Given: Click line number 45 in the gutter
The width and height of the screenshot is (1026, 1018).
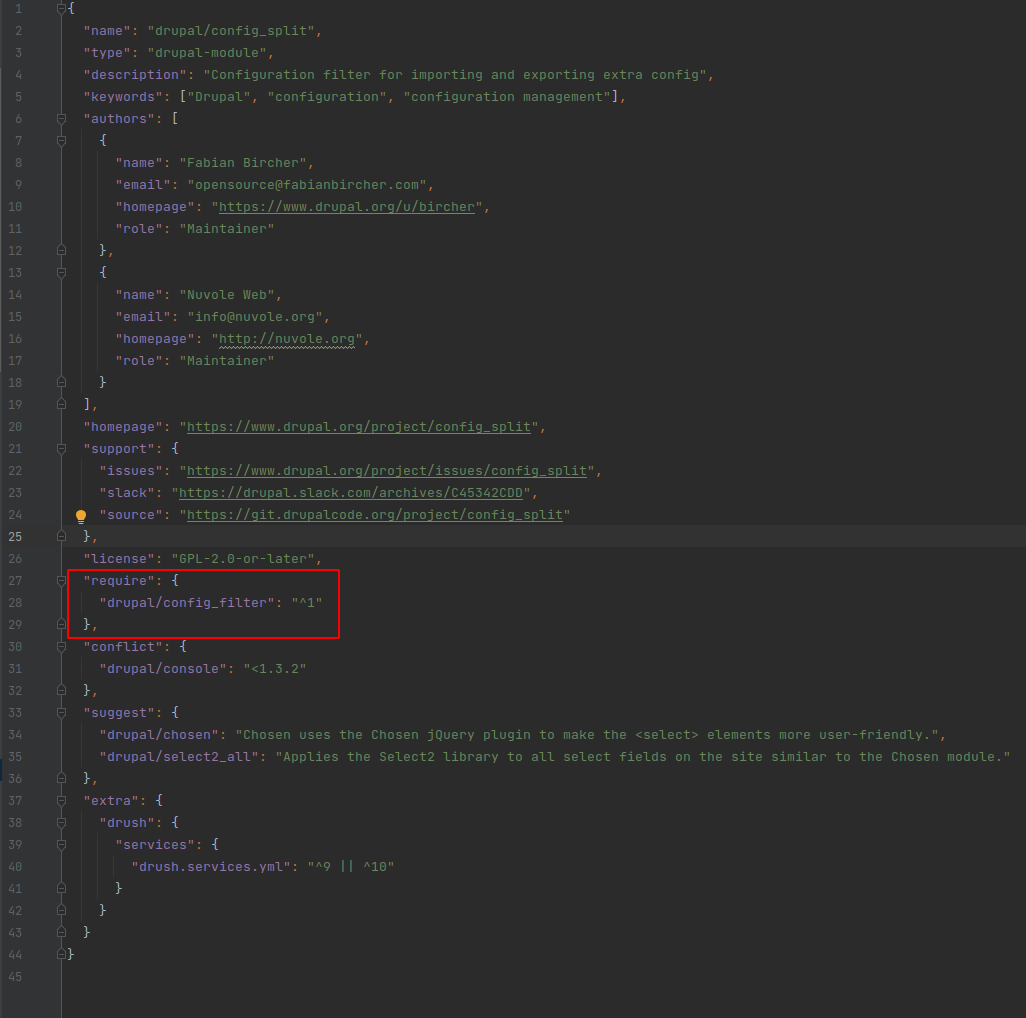Looking at the screenshot, I should [x=15, y=977].
